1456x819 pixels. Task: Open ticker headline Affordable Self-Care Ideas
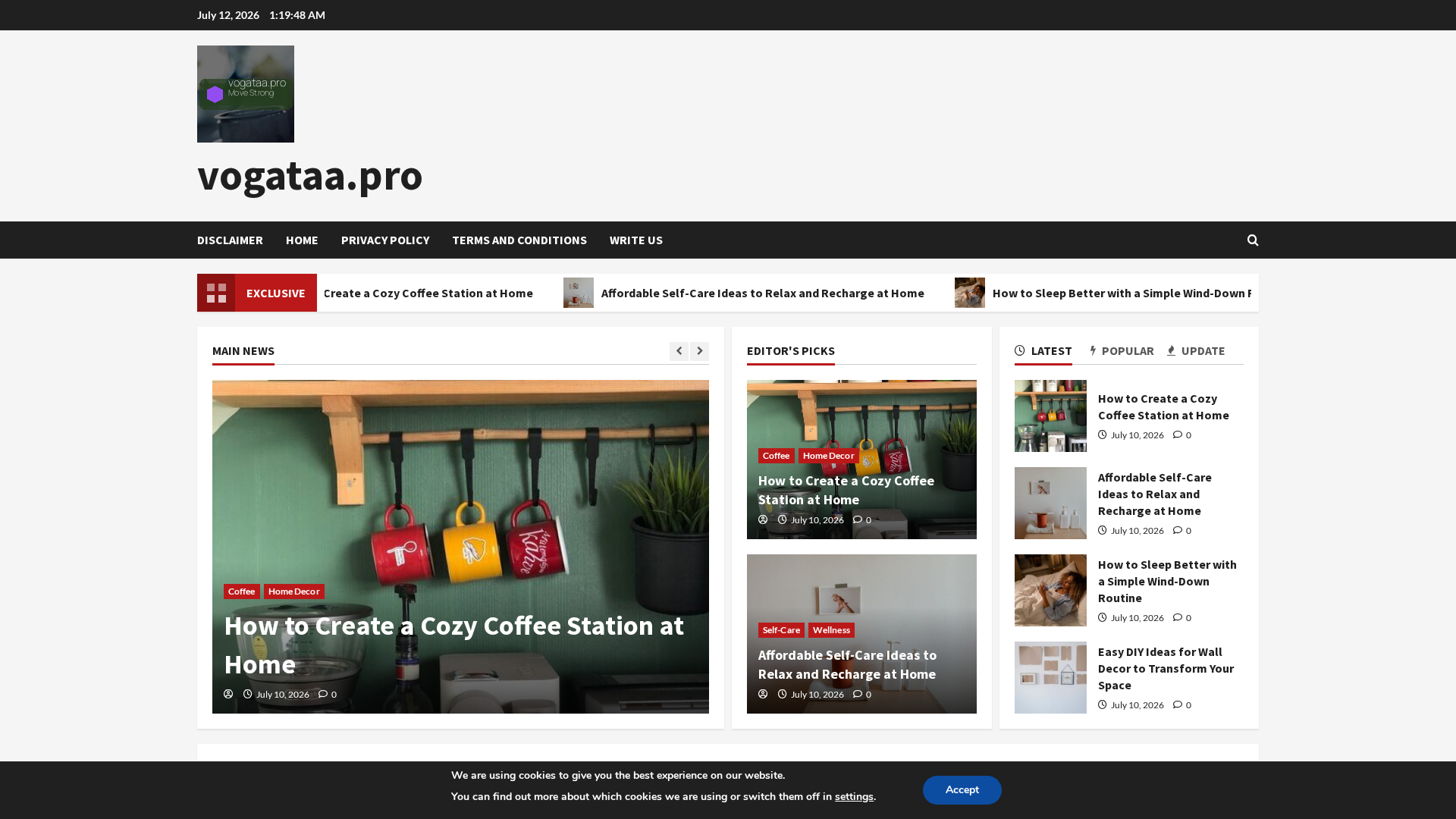(x=762, y=293)
